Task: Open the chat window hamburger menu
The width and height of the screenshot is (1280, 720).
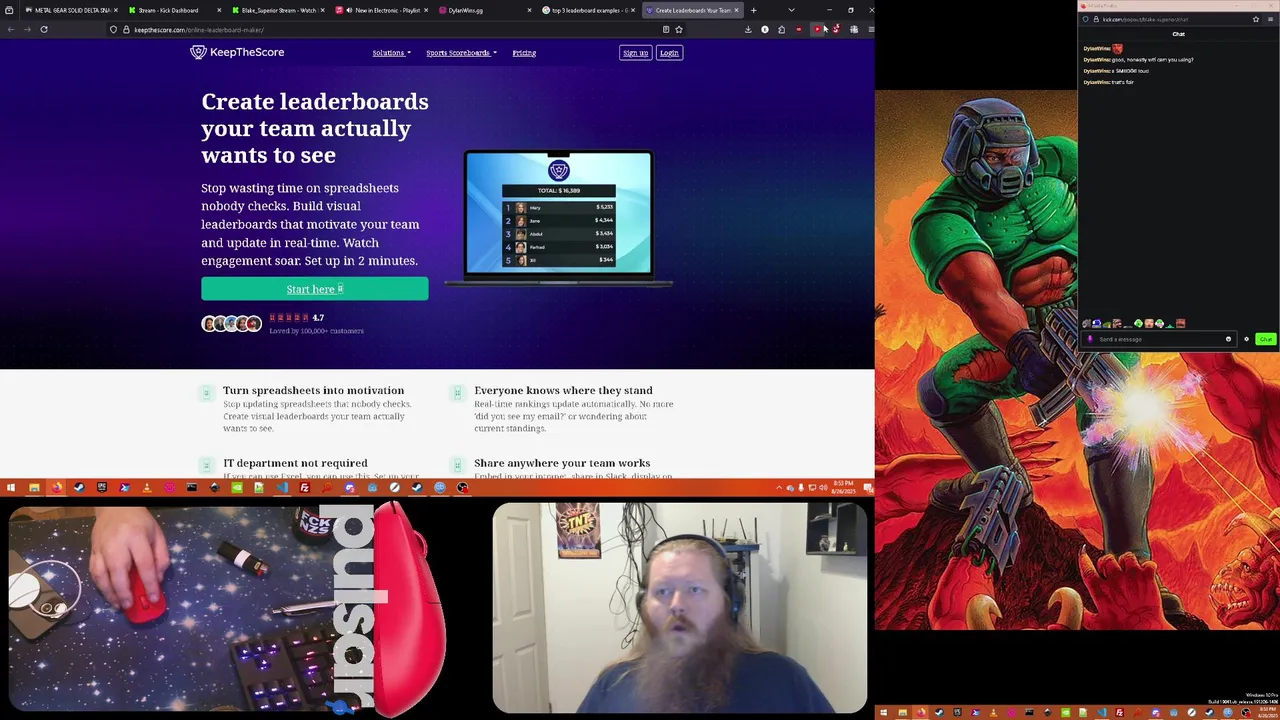Action: (x=1271, y=19)
